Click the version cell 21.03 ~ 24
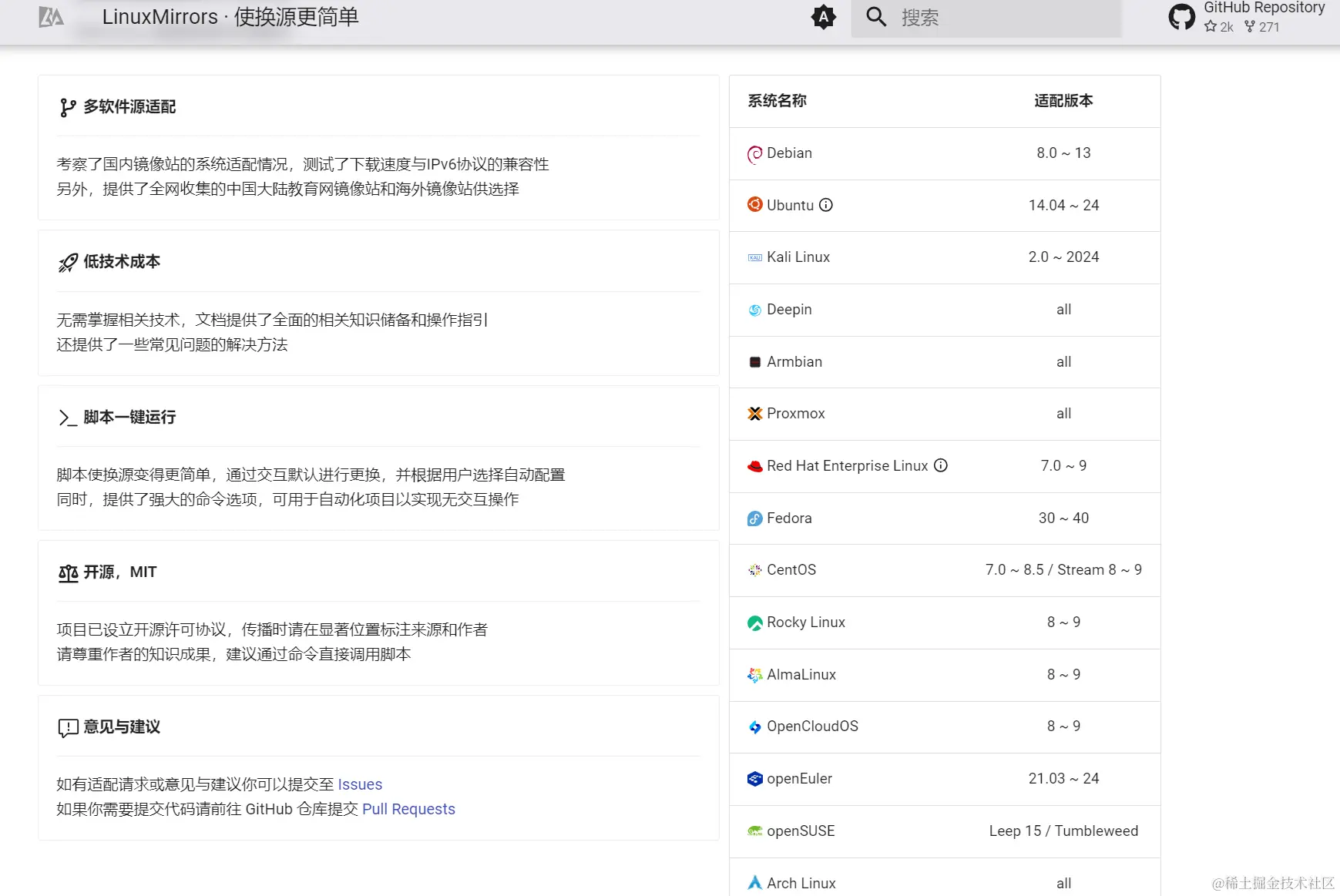This screenshot has height=896, width=1340. [1063, 778]
